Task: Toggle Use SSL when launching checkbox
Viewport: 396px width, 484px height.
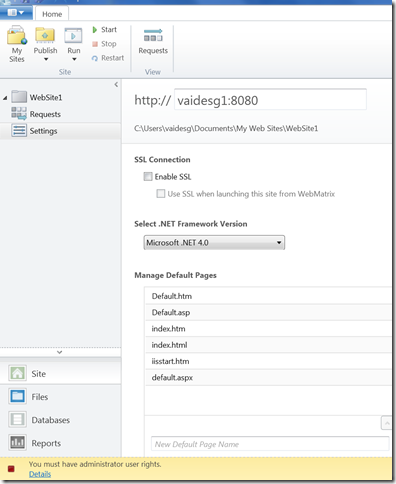Action: (x=161, y=194)
